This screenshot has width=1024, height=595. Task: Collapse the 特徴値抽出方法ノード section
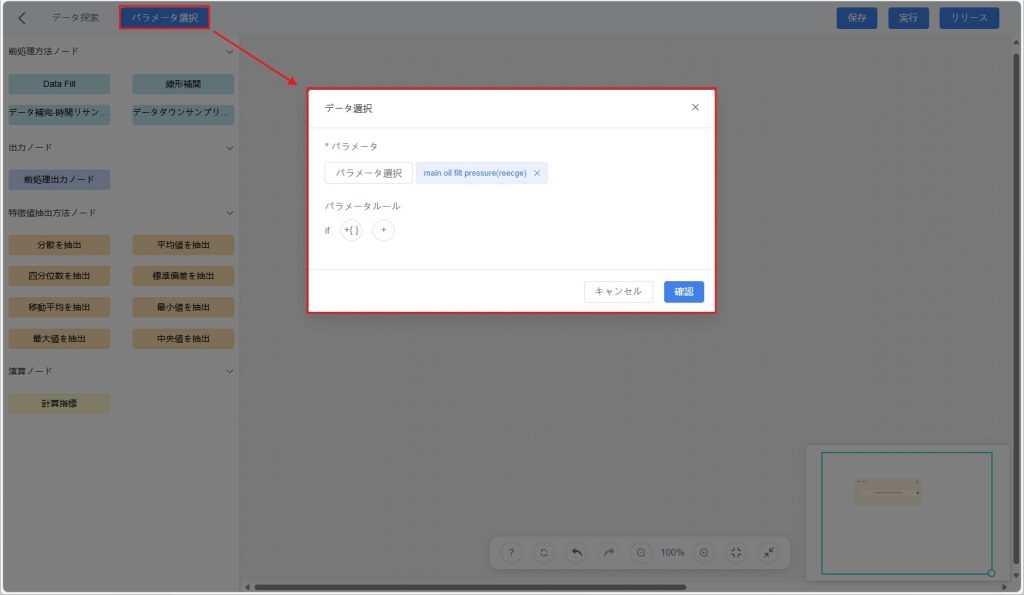point(229,213)
